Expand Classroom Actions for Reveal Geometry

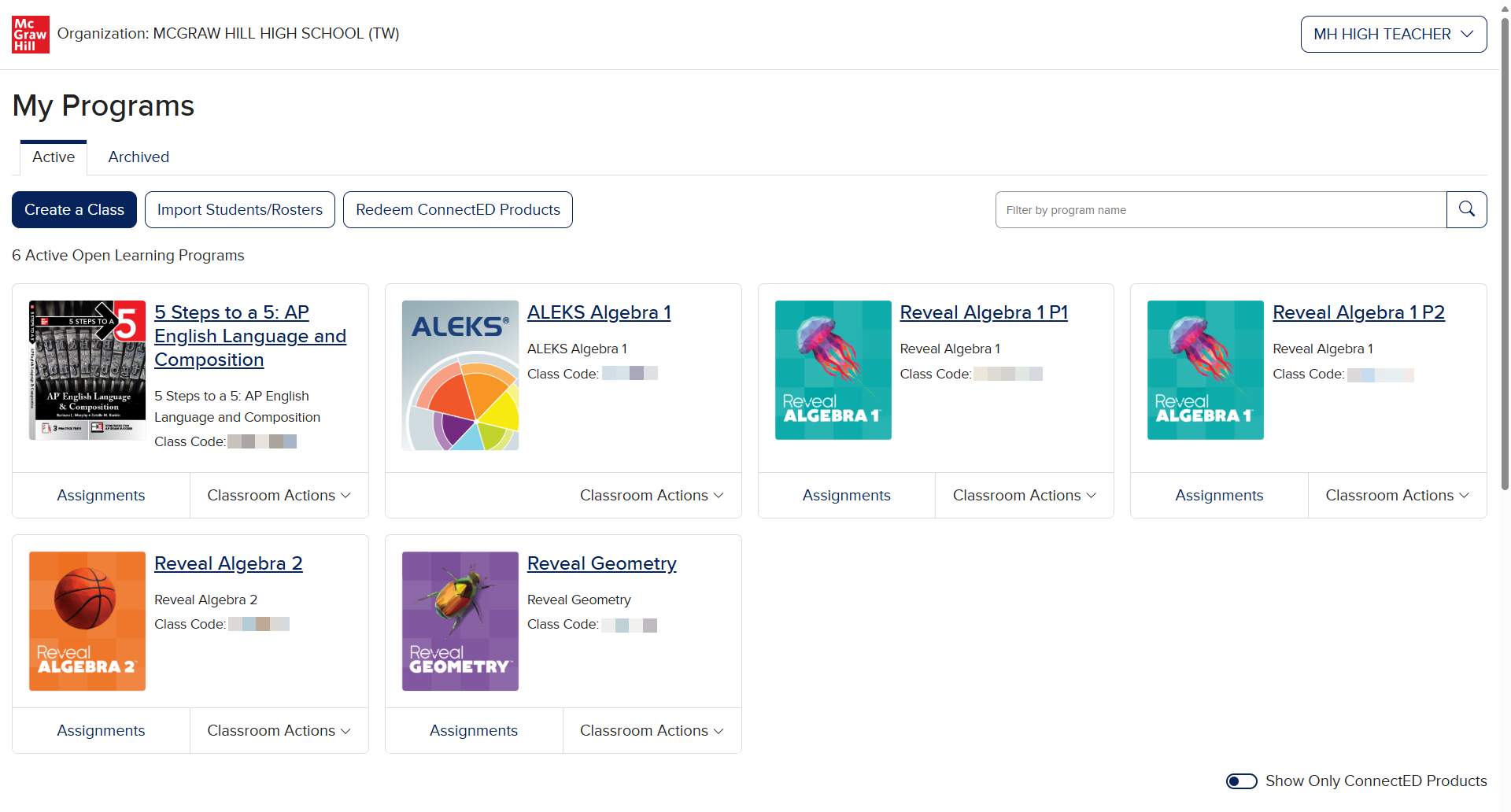pyautogui.click(x=652, y=731)
